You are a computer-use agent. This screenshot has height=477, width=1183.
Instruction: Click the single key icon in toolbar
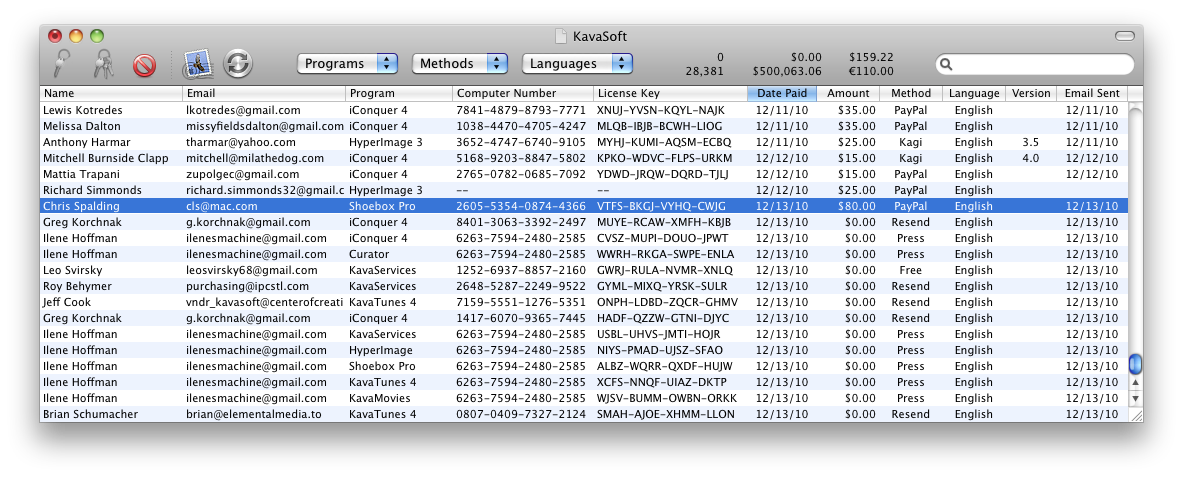click(x=62, y=64)
